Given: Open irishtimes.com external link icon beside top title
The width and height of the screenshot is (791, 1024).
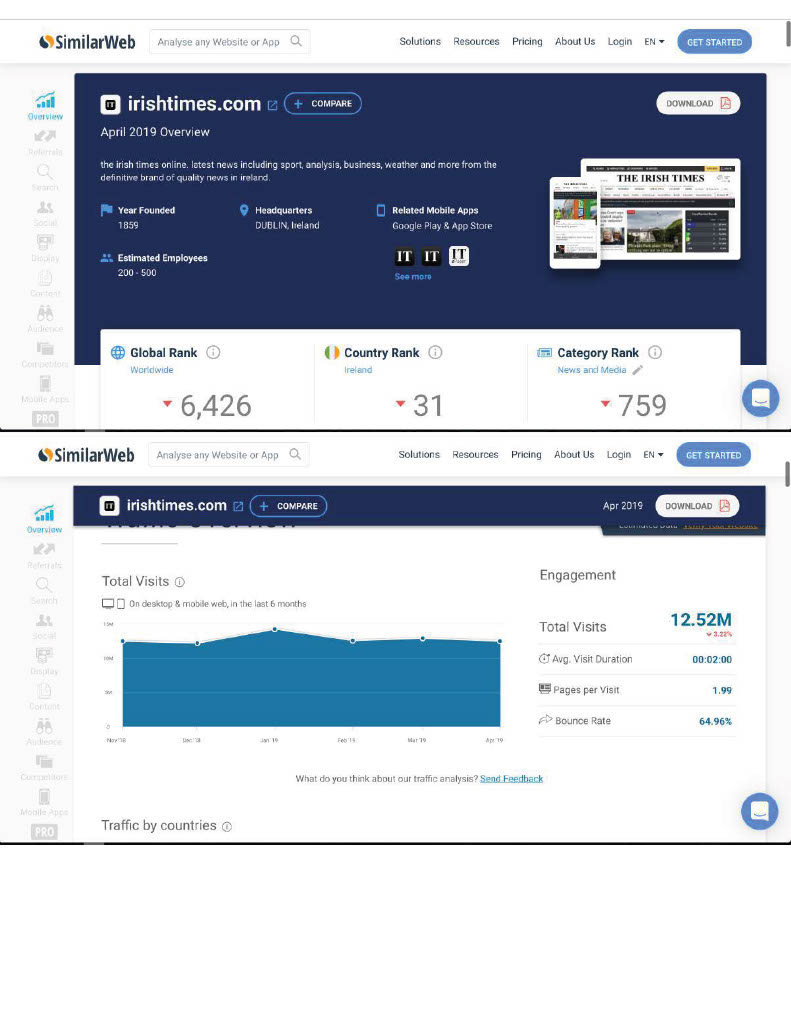Looking at the screenshot, I should click(272, 104).
